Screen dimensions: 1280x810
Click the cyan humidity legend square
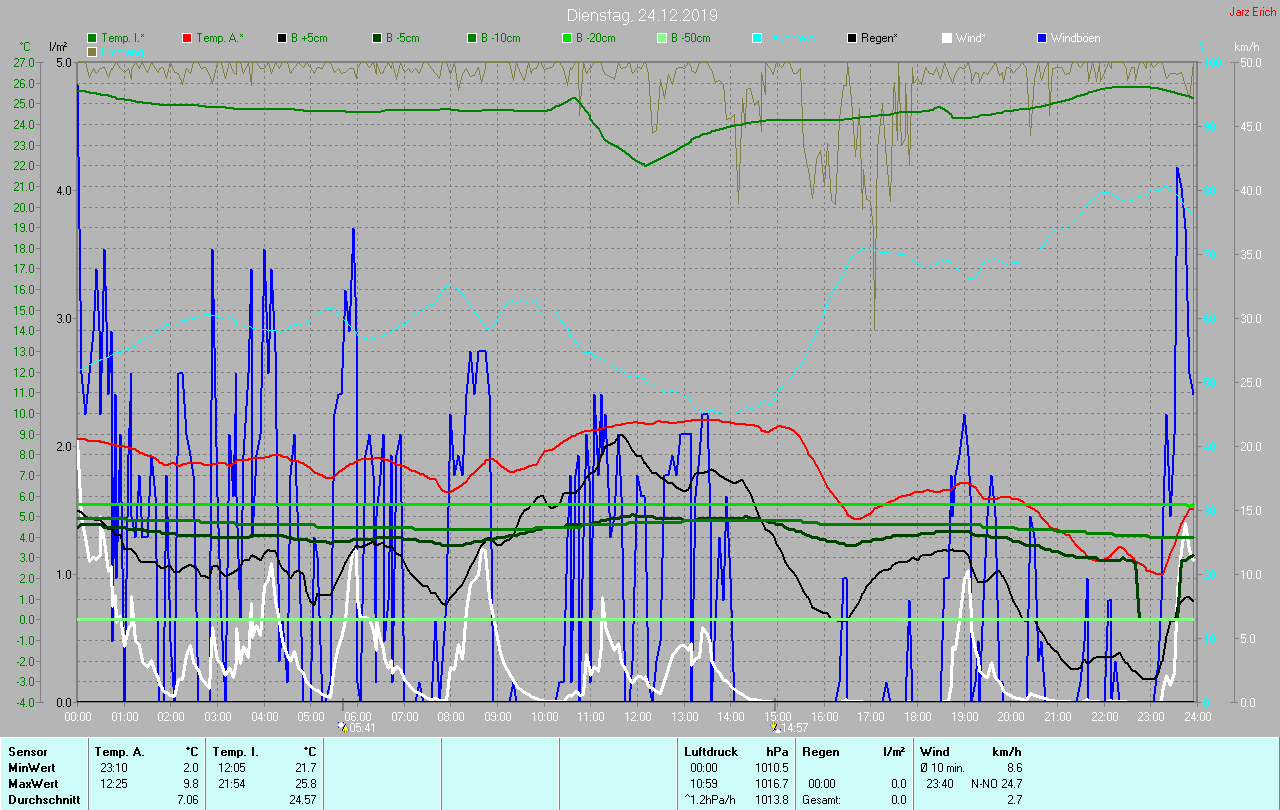757,38
